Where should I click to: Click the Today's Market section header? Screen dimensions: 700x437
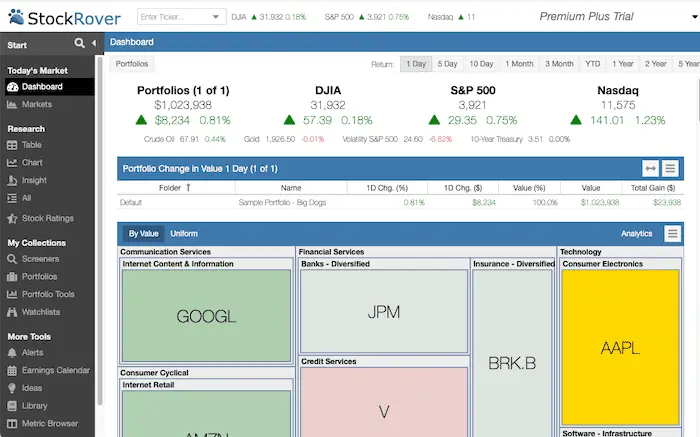pos(37,71)
